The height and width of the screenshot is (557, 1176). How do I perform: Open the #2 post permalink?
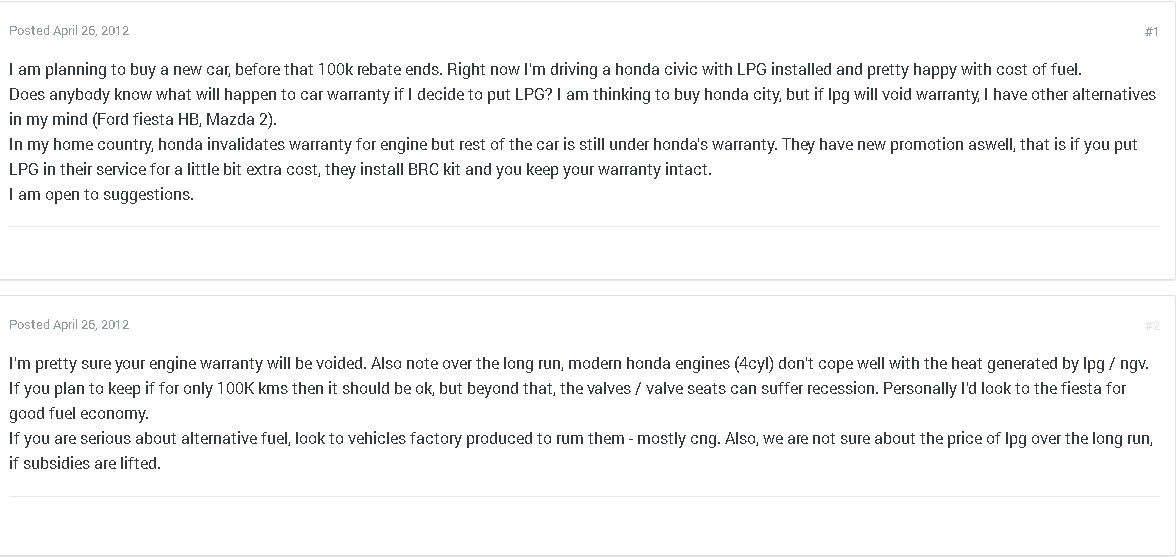point(1151,326)
